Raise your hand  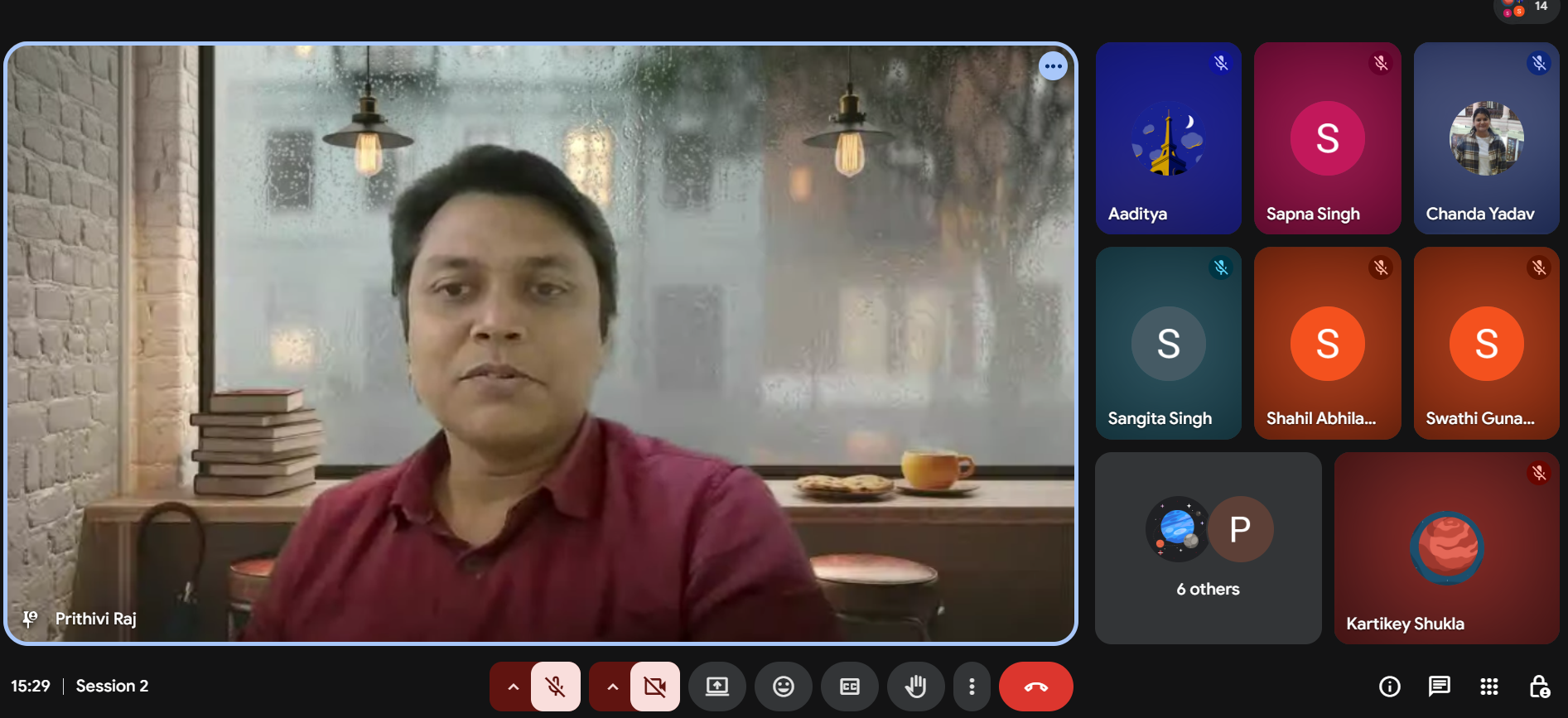(915, 687)
